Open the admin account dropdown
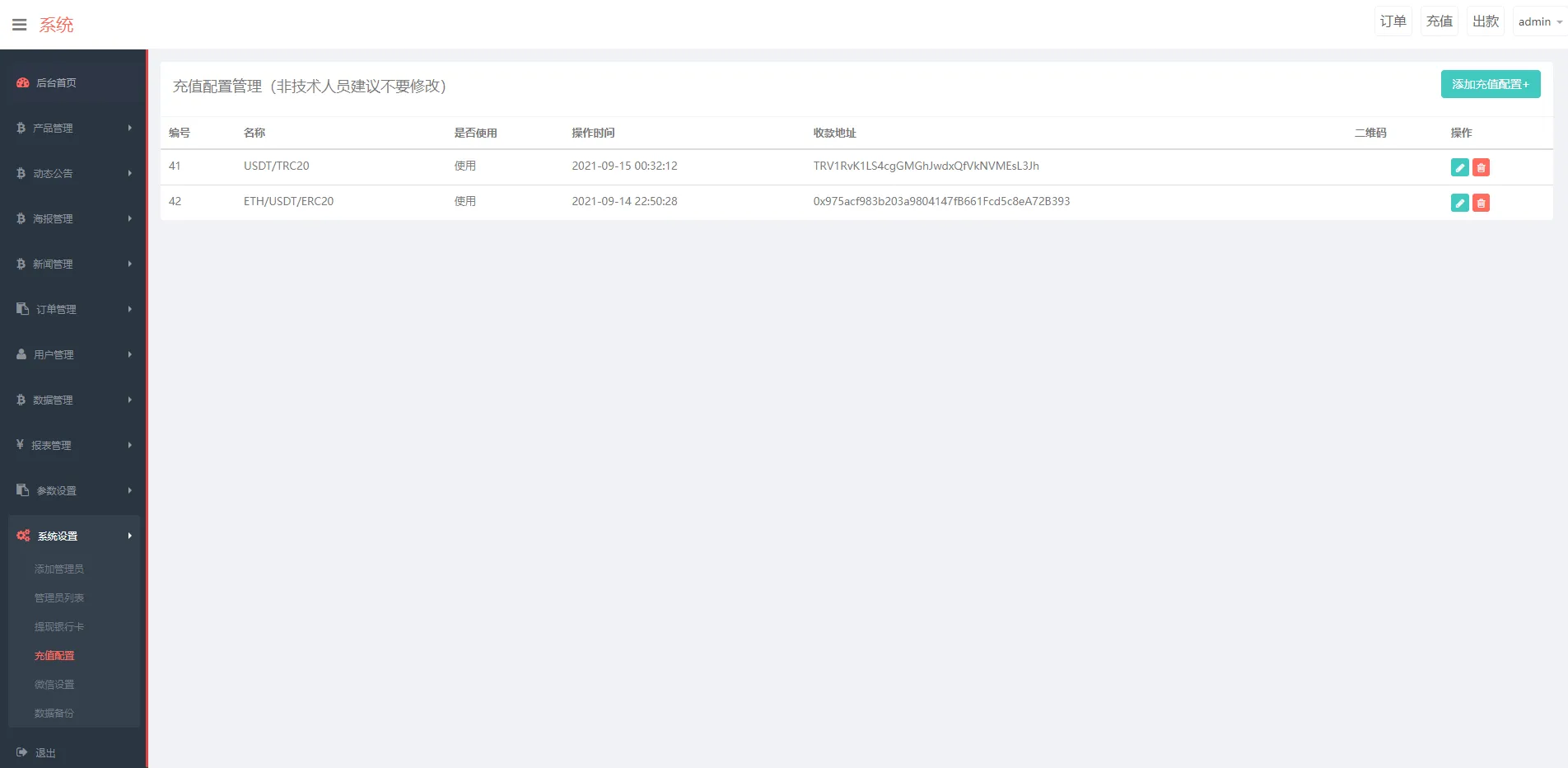 pos(1535,21)
